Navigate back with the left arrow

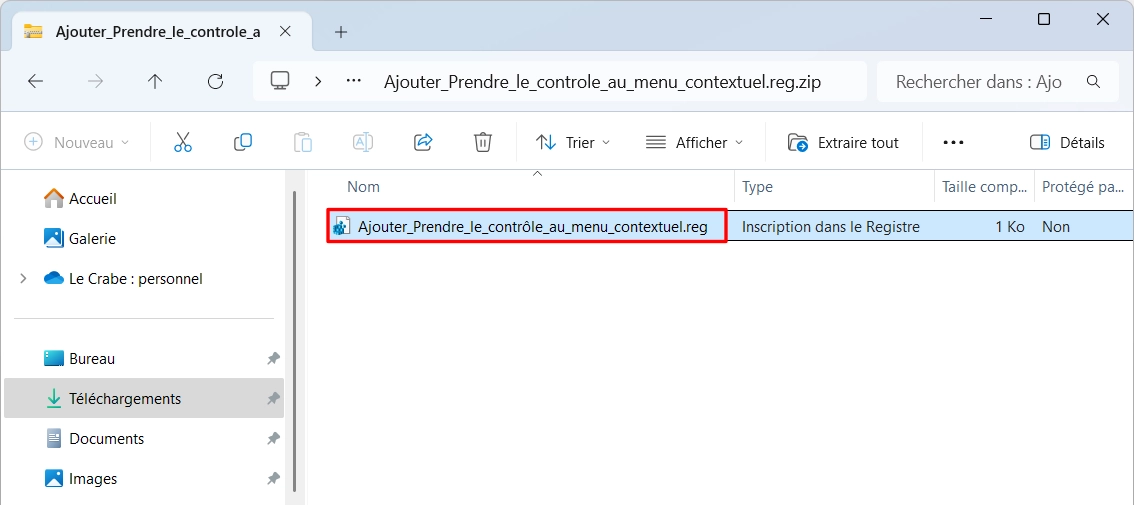(35, 81)
